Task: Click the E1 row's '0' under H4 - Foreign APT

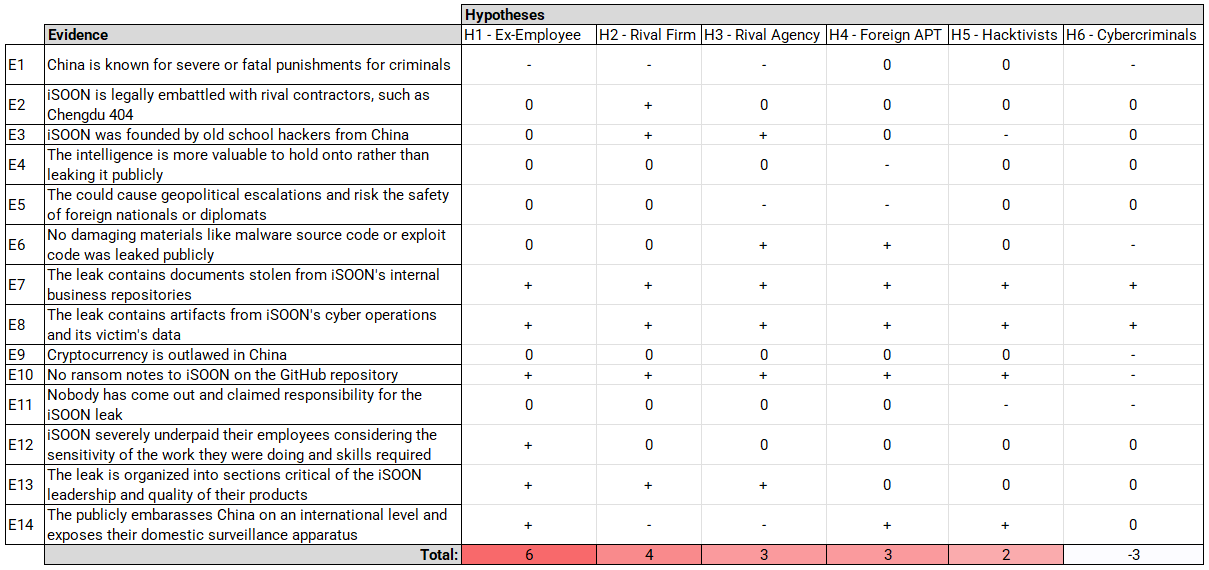Action: coord(887,65)
